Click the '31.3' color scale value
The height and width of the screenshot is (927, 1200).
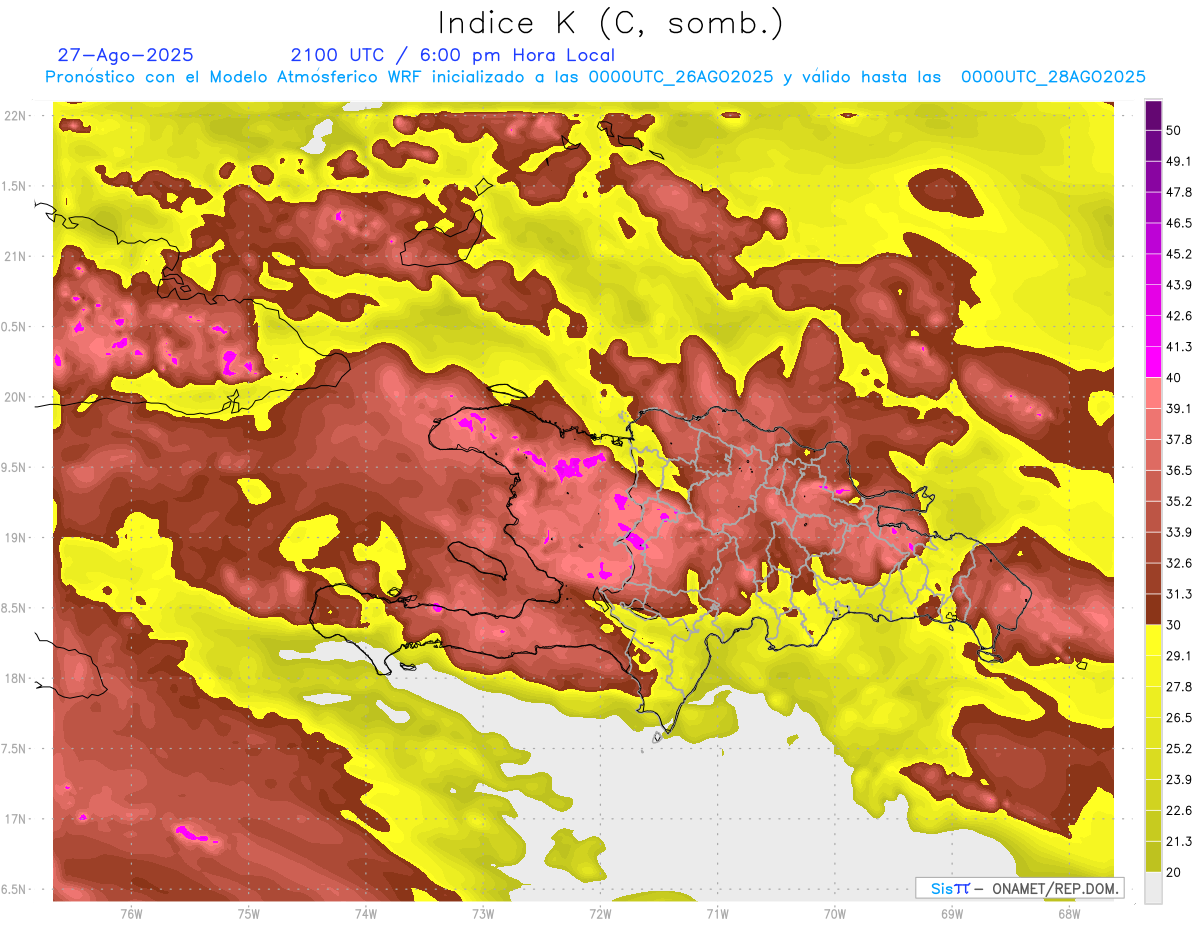[x=1178, y=594]
